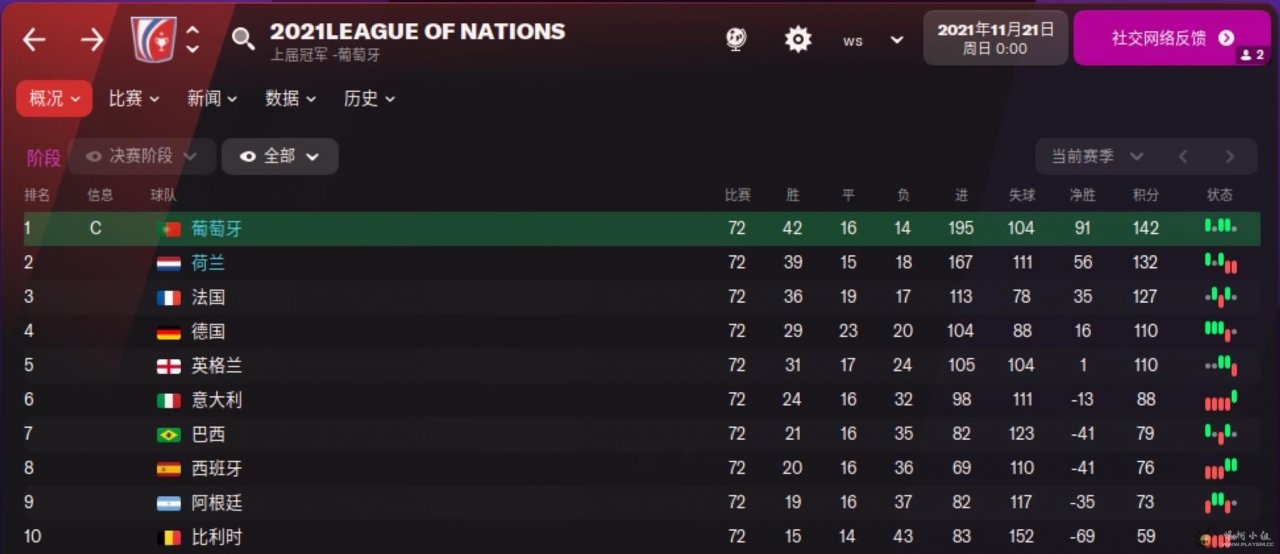Screen dimensions: 1280x554
Task: Select the 概况 overview tab
Action: [54, 98]
